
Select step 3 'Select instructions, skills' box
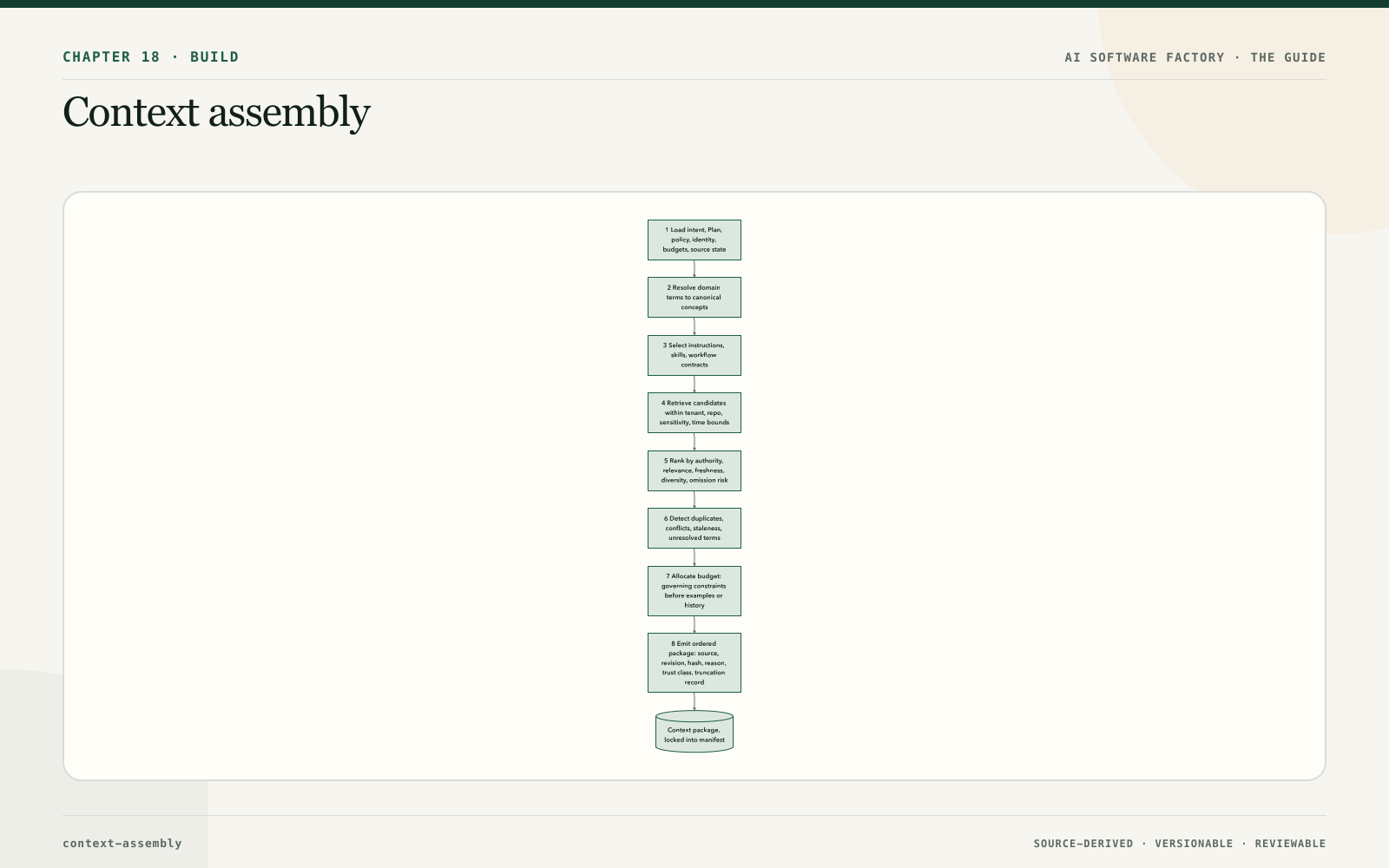(x=694, y=355)
